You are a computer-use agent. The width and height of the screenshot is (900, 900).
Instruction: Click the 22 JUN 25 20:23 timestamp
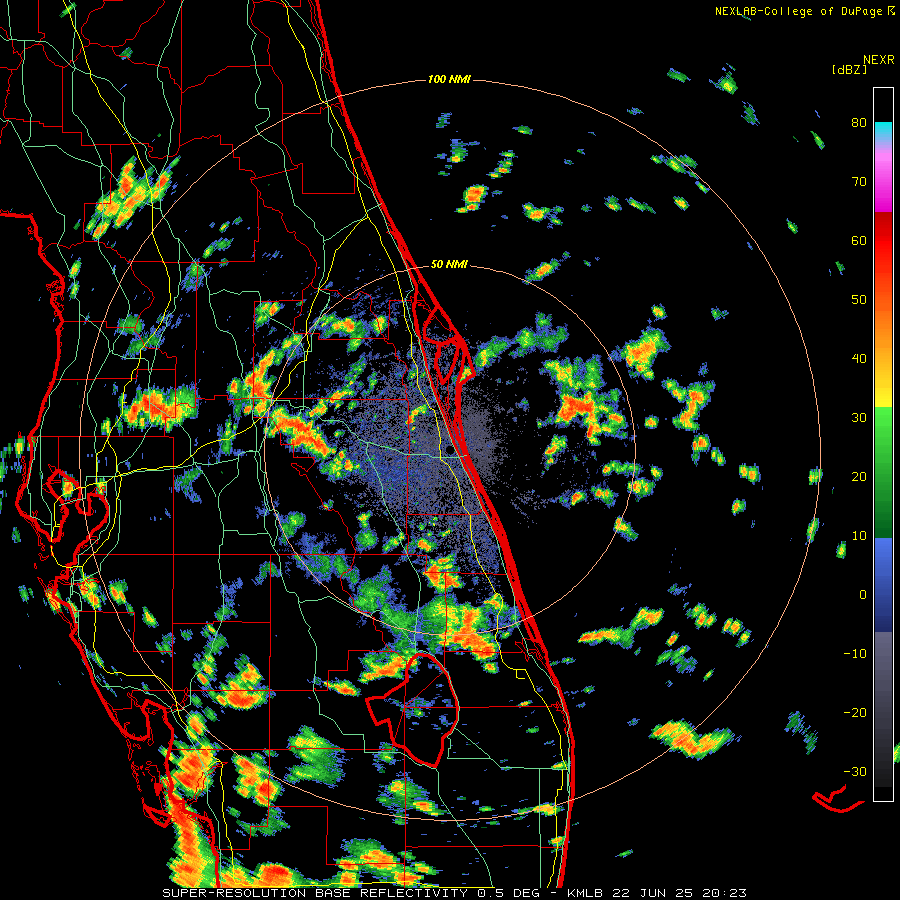678,893
